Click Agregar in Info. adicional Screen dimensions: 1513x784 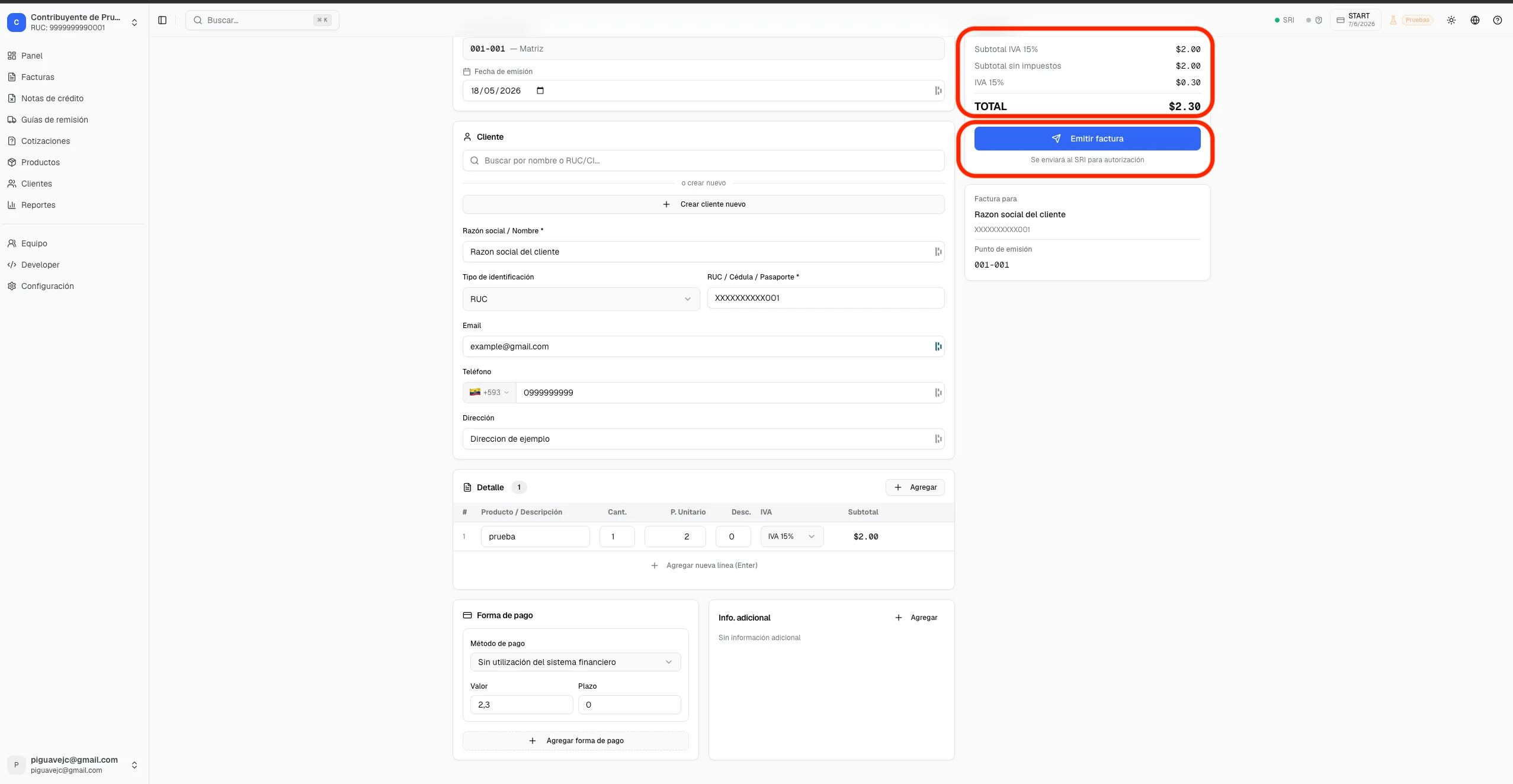916,618
